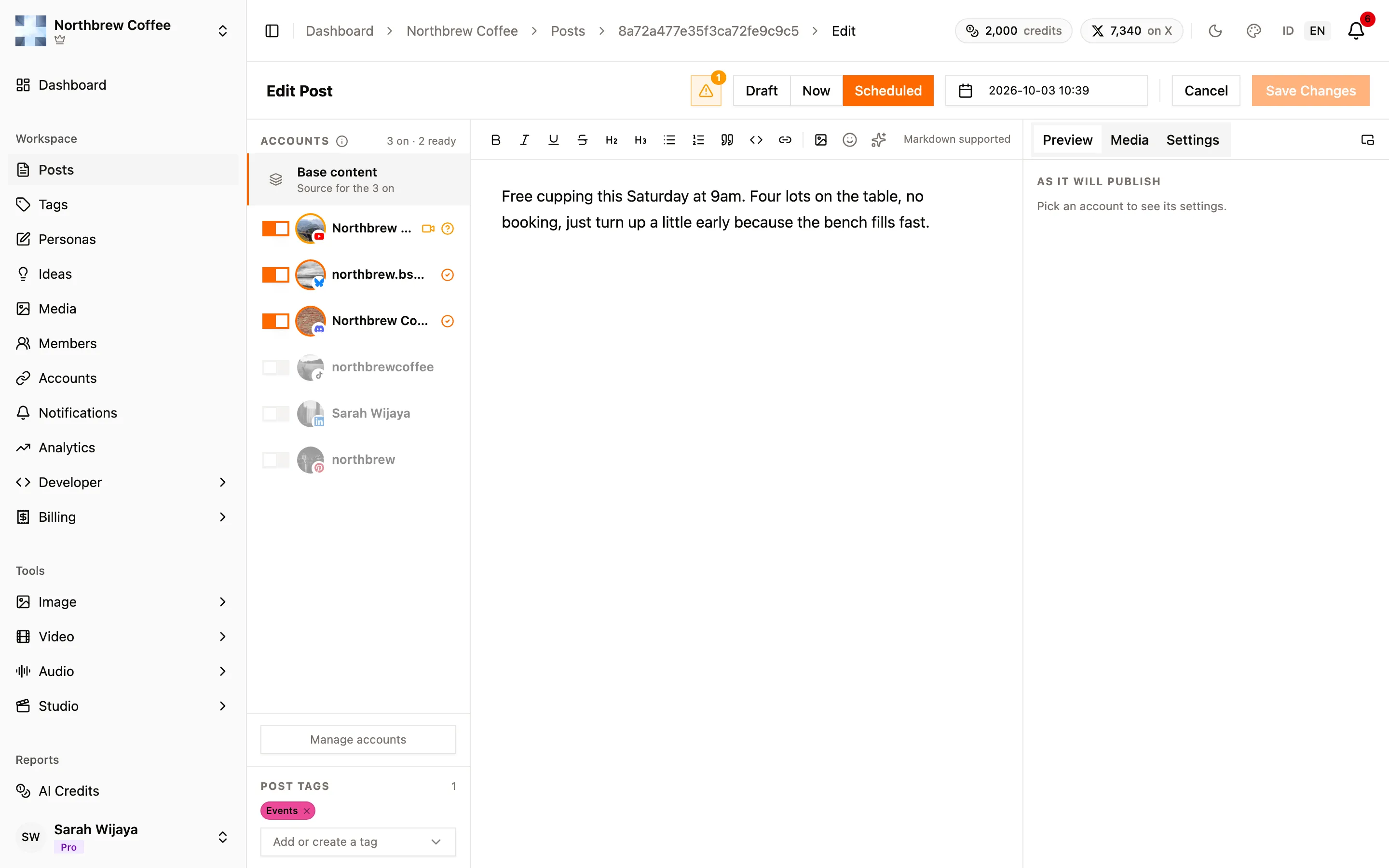Expand the Studio tools section
This screenshot has height=868, width=1389.
tap(122, 705)
